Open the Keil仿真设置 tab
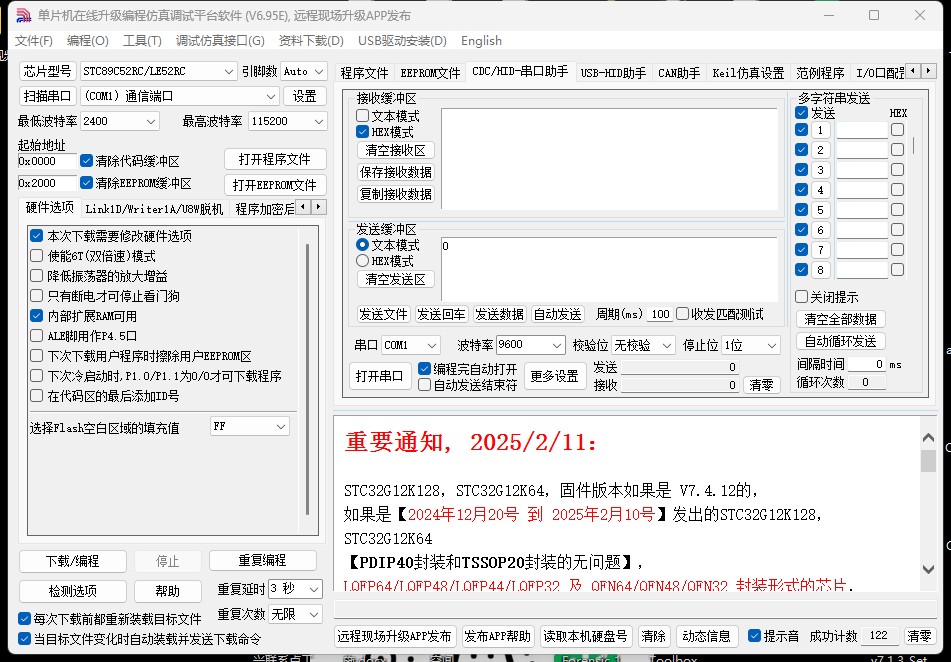951x662 pixels. point(748,73)
